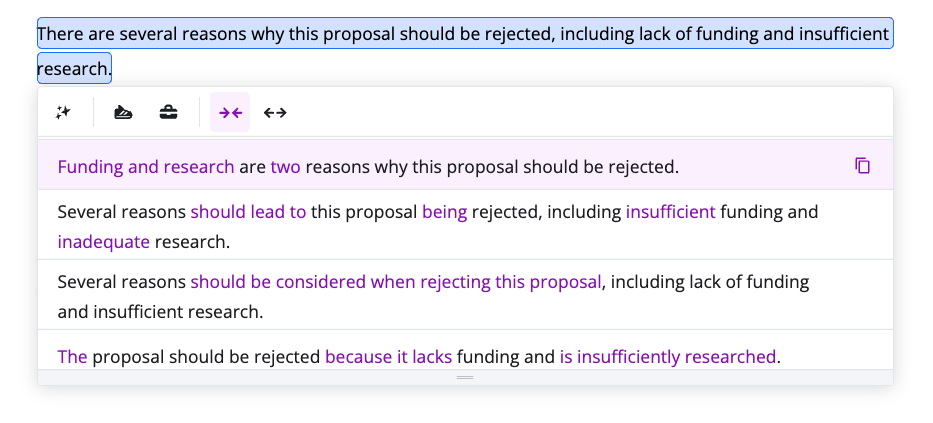Click purple phrase 'should lead to'

pos(248,212)
